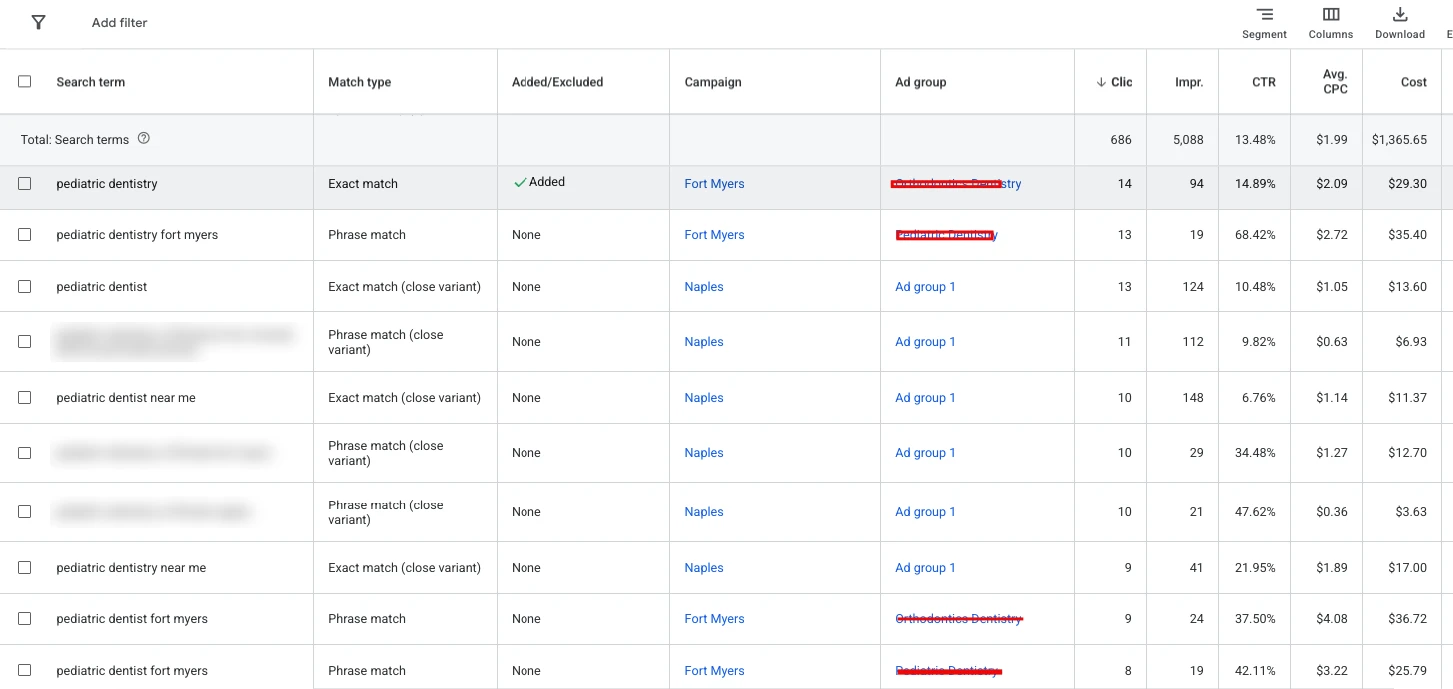Tick the checkbox for 'pediatric dentist' row

click(x=25, y=287)
